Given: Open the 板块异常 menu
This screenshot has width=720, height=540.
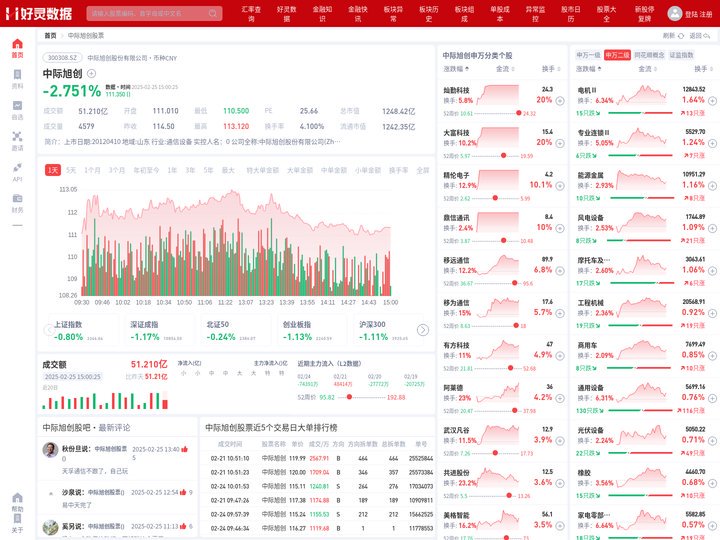Looking at the screenshot, I should [x=394, y=14].
